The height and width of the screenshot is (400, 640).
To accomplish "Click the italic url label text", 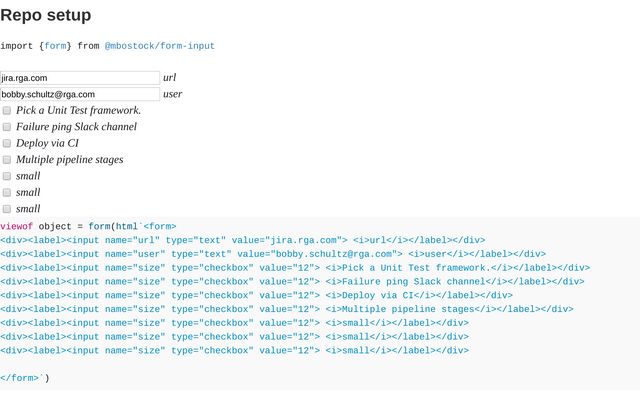I will (x=171, y=77).
